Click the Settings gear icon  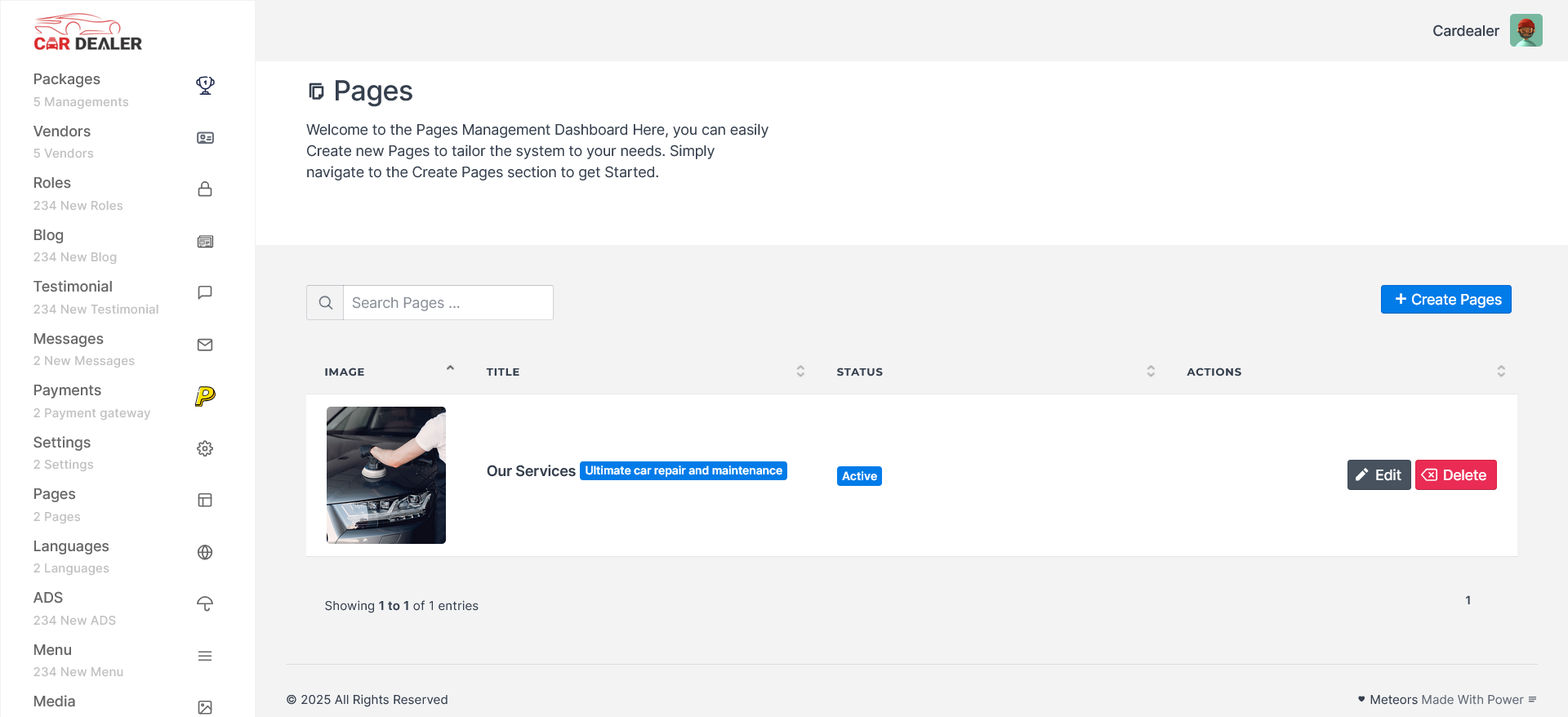(205, 448)
